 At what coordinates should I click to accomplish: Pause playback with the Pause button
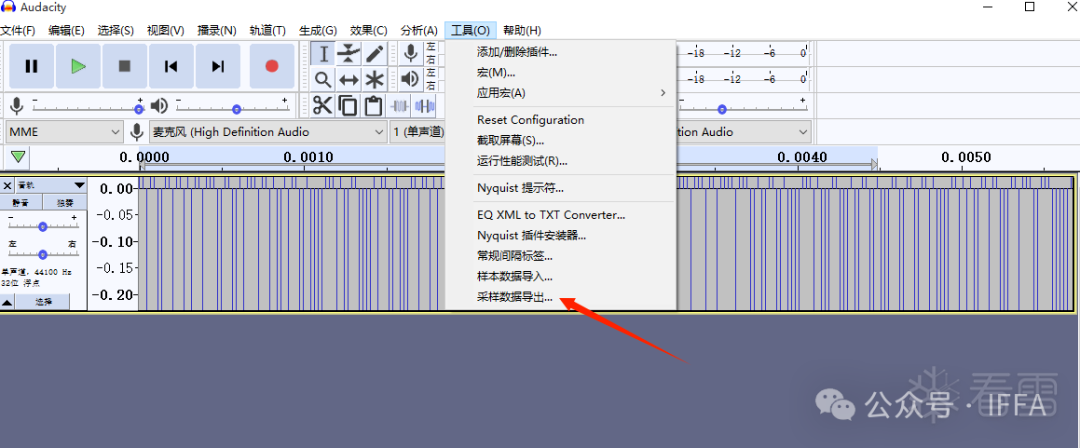pos(31,66)
